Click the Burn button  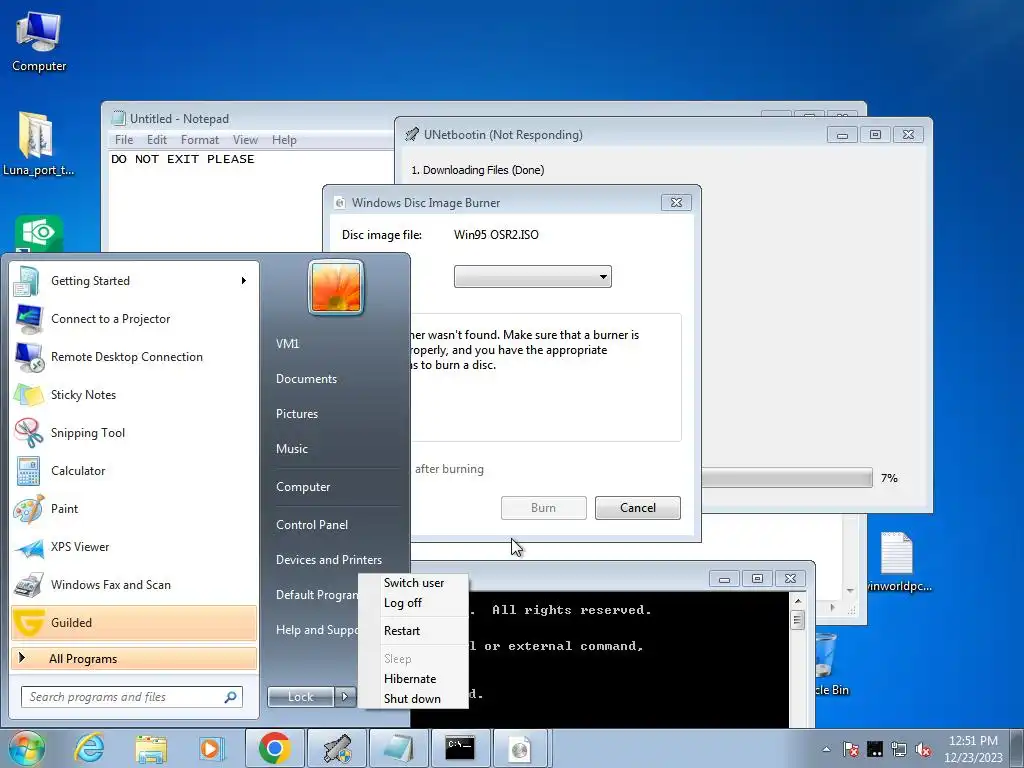click(x=543, y=508)
